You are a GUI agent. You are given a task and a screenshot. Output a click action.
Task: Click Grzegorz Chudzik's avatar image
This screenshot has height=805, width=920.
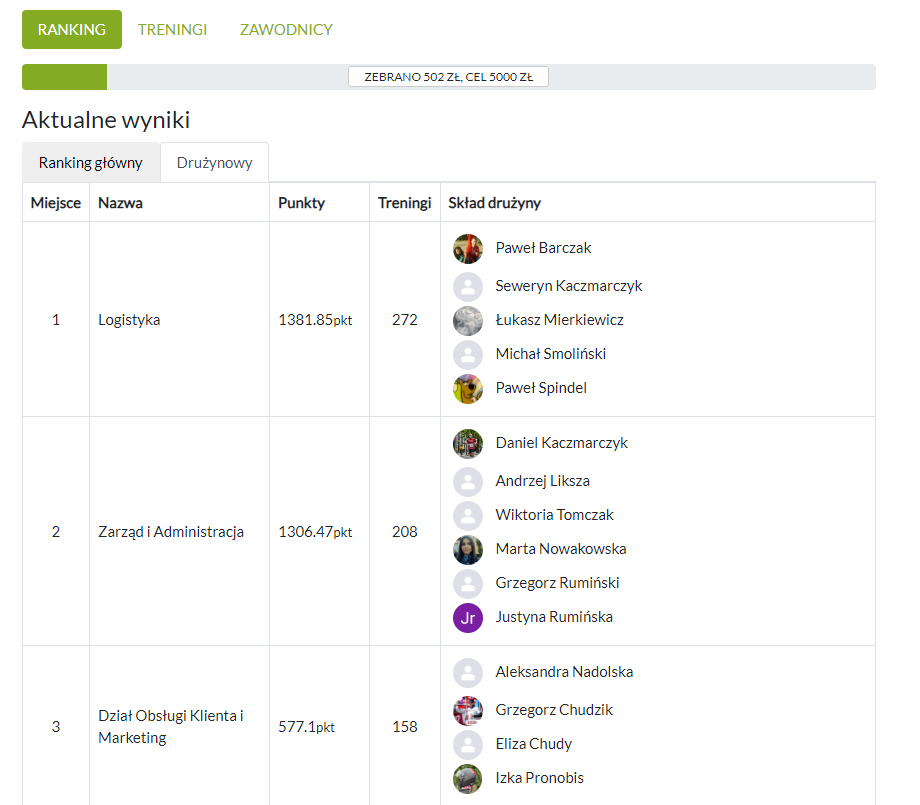point(468,711)
